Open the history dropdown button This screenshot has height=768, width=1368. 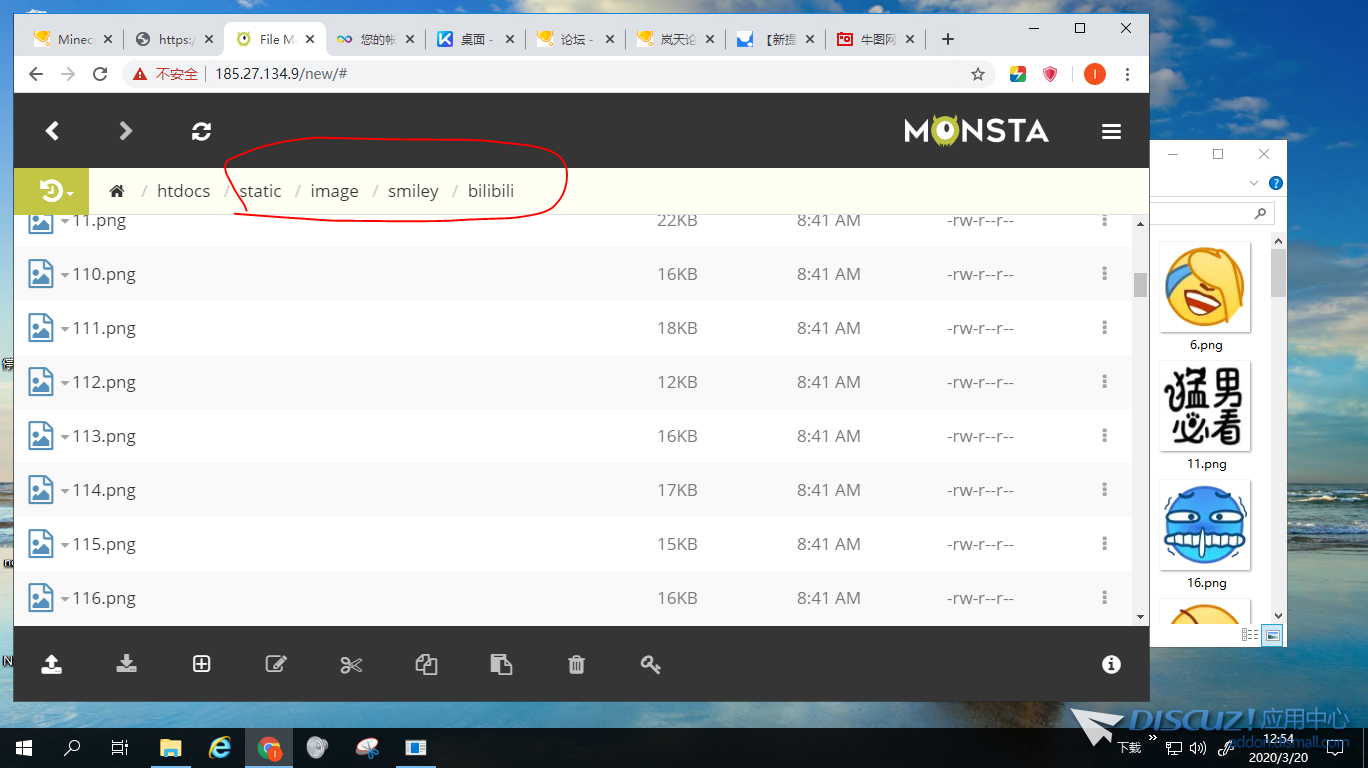(51, 191)
